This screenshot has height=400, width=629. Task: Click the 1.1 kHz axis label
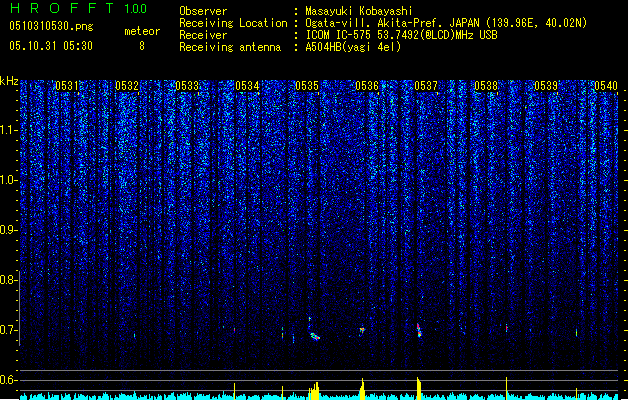(x=8, y=130)
